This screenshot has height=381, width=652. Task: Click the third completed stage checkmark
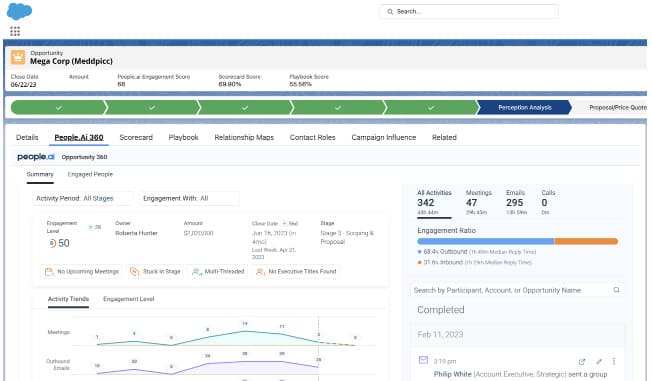(245, 108)
